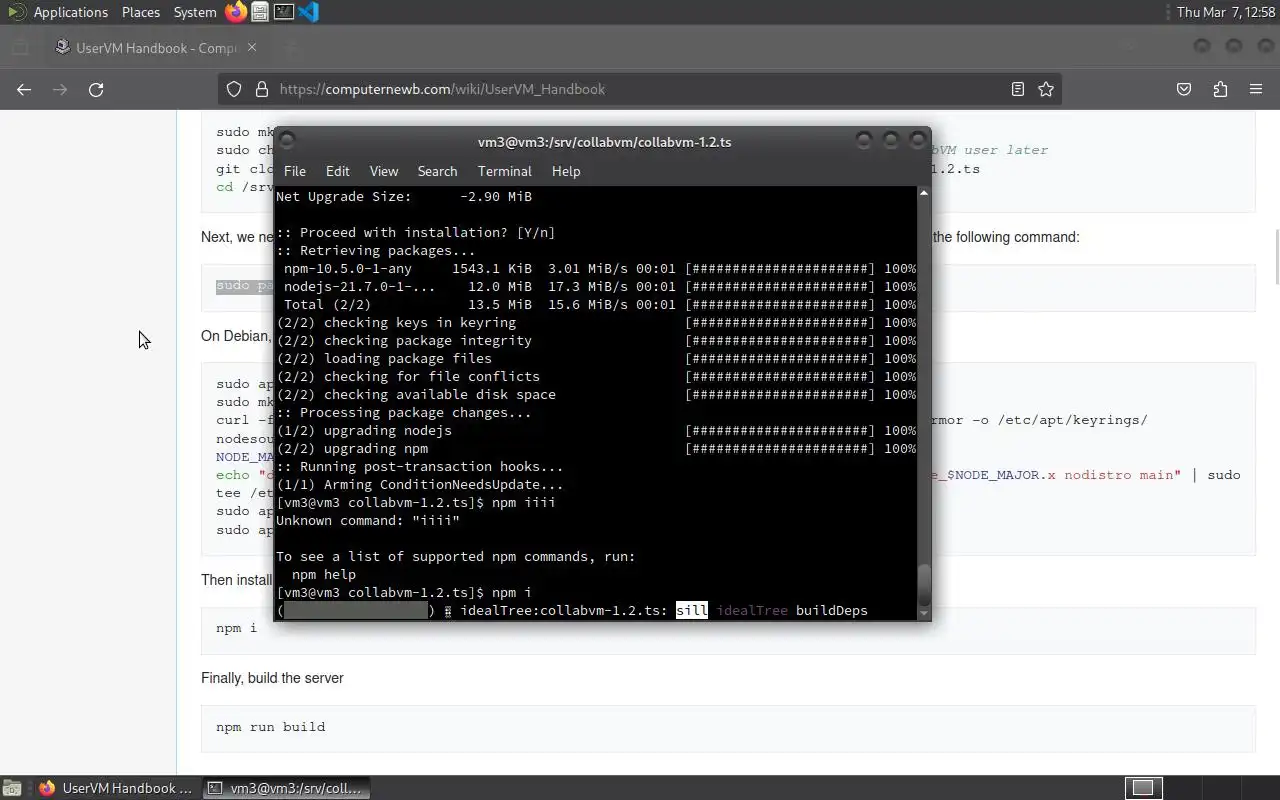Save page to Pocket
Viewport: 1280px width, 800px height.
click(x=1184, y=89)
